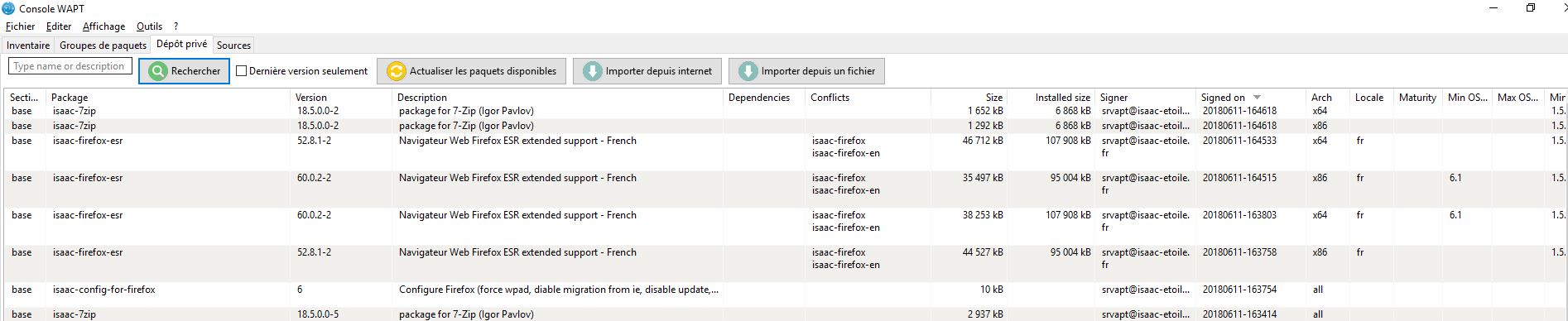Switch to the Groupes de paquets tab
1568x321 pixels.
click(x=103, y=46)
